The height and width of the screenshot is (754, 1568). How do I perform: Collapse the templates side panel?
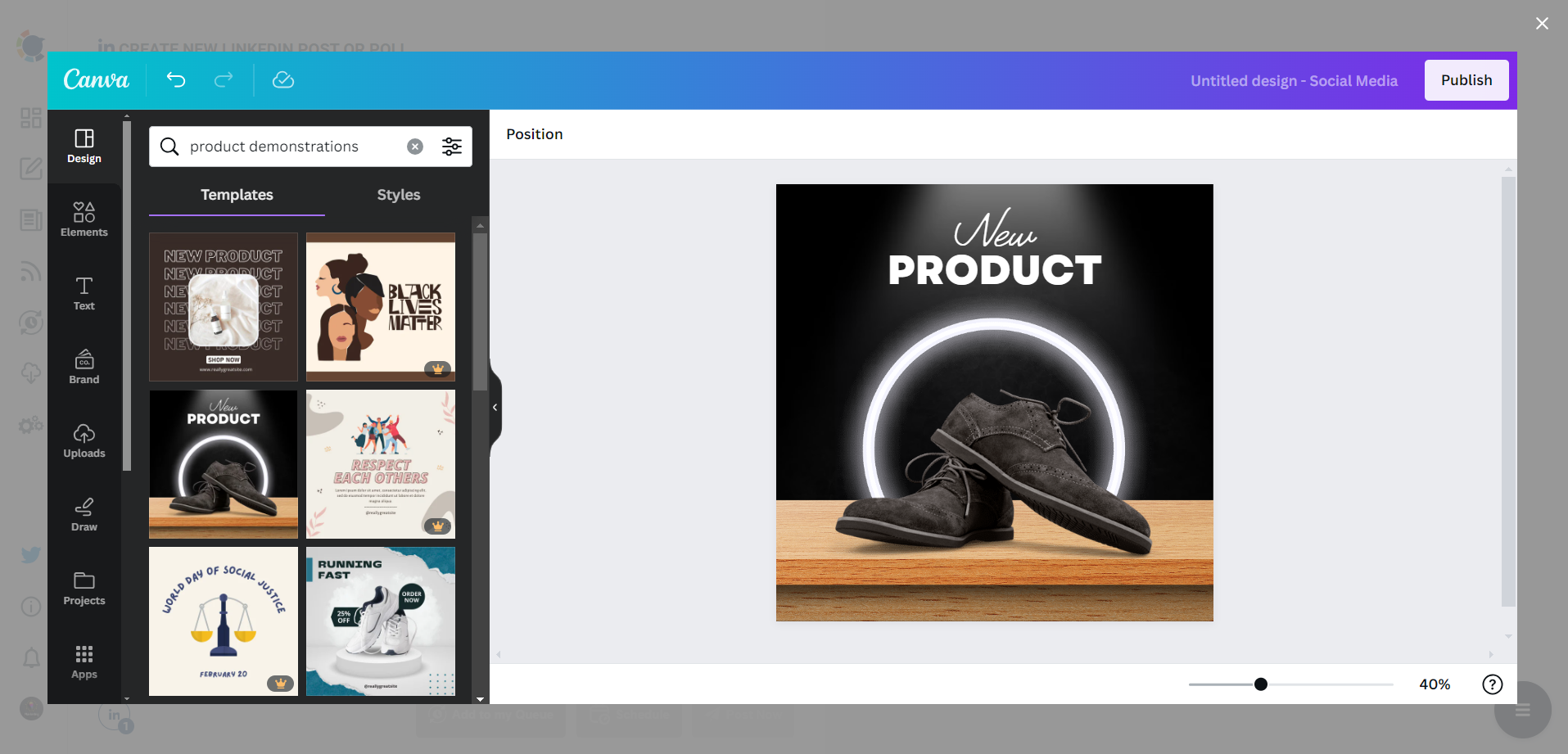tap(494, 407)
